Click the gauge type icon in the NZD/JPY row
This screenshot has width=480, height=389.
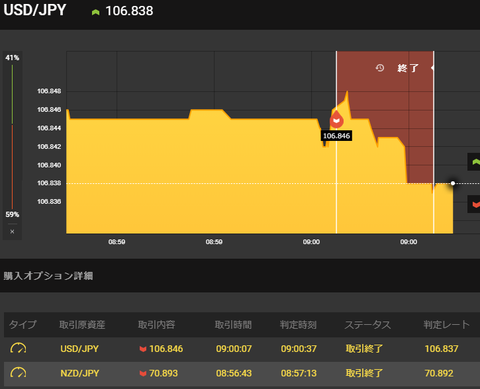pyautogui.click(x=18, y=373)
